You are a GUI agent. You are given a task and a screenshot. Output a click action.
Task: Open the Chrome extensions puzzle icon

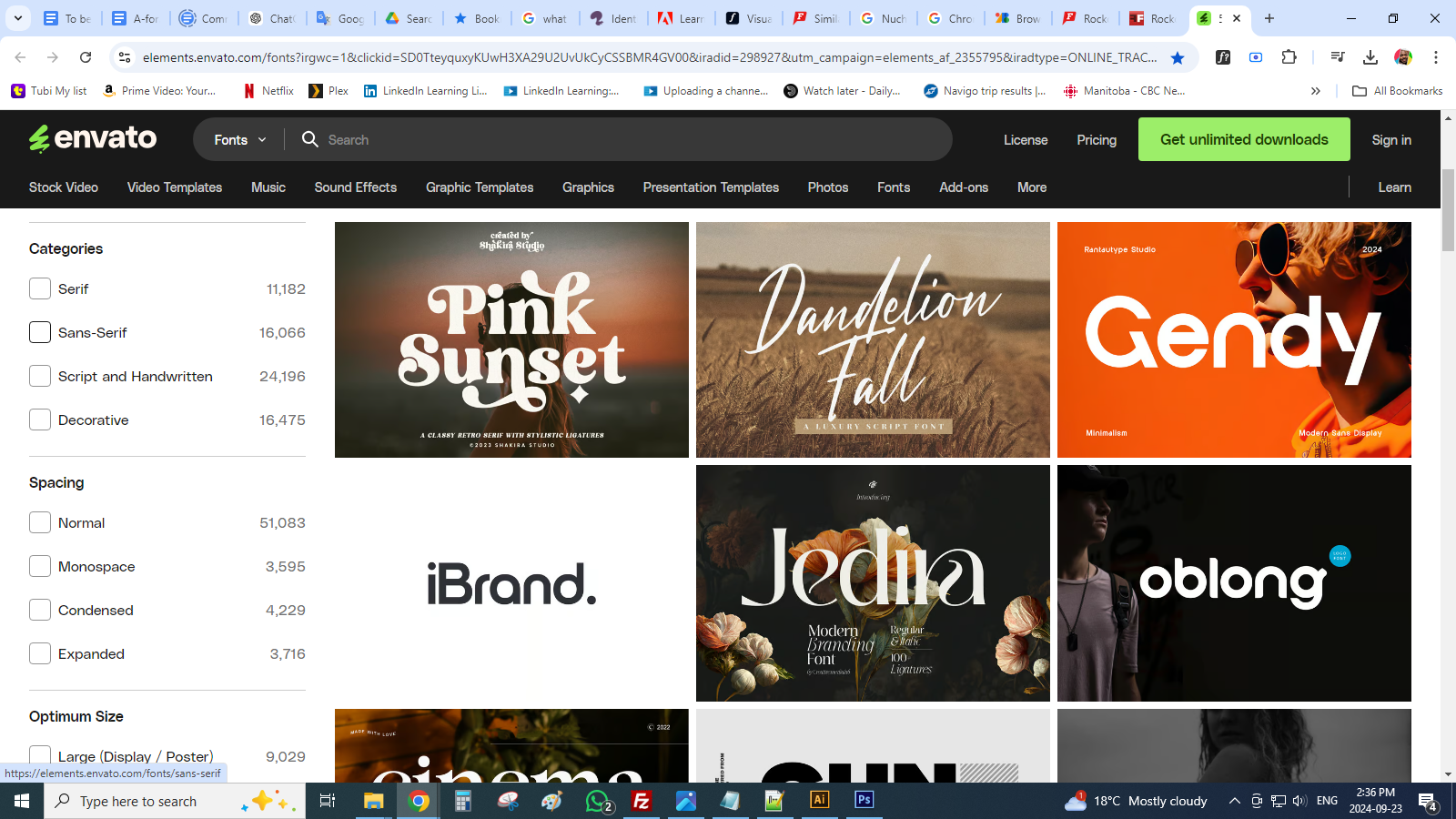point(1289,57)
